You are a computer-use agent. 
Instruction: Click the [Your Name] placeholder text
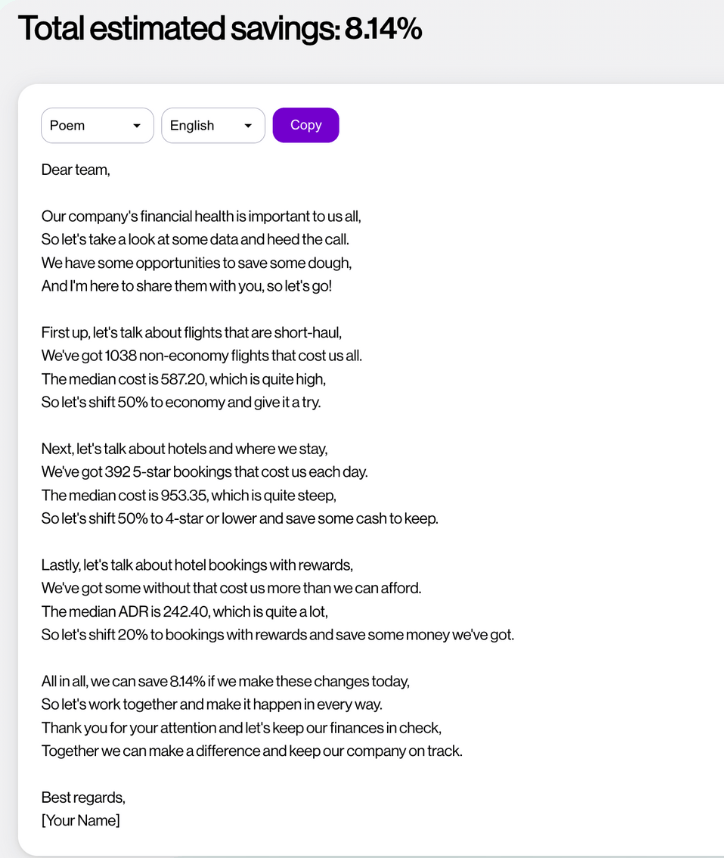point(80,820)
